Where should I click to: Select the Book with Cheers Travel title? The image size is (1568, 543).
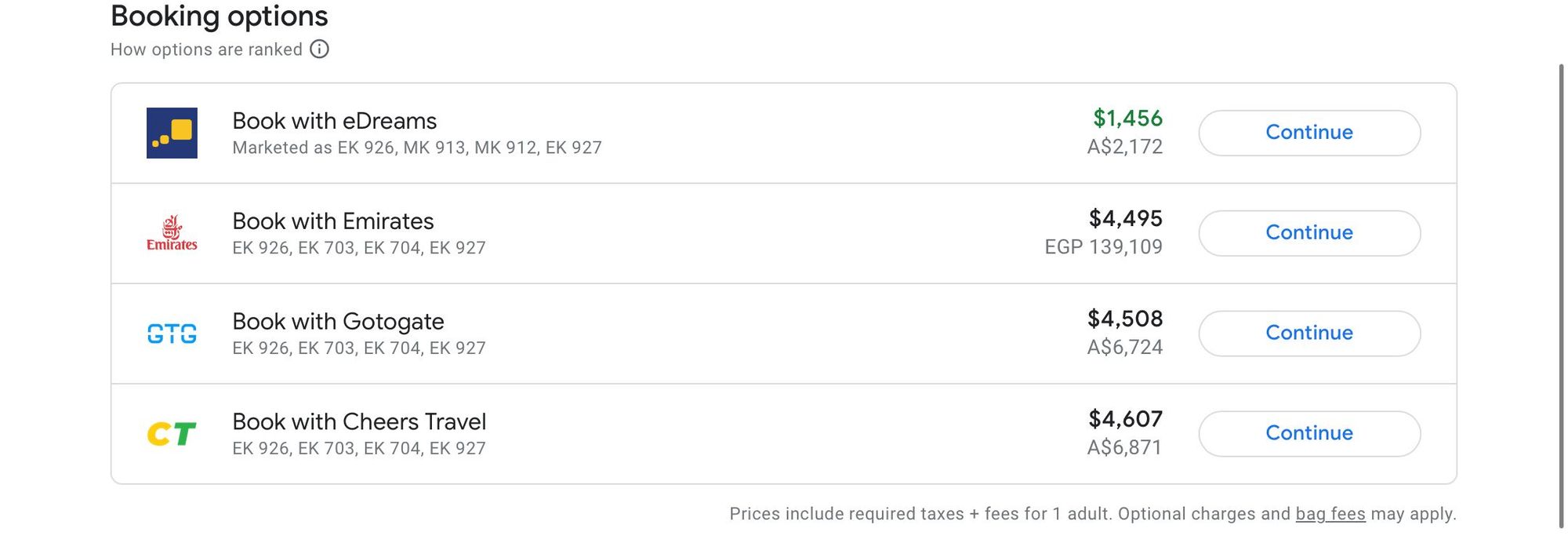(x=360, y=422)
